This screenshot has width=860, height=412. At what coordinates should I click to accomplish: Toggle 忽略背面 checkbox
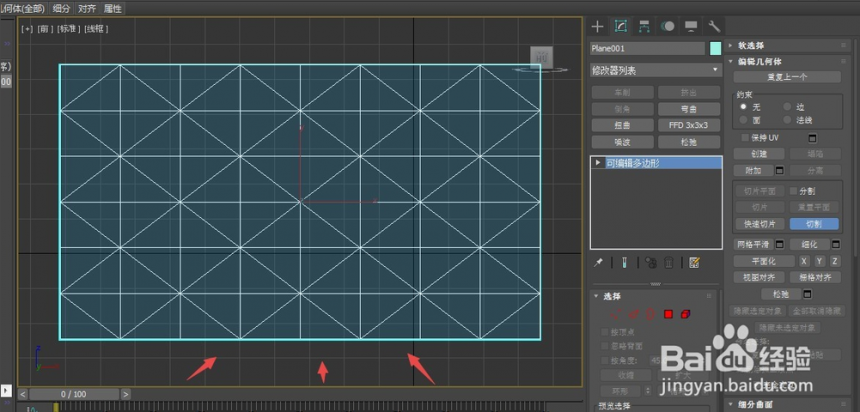tap(604, 346)
